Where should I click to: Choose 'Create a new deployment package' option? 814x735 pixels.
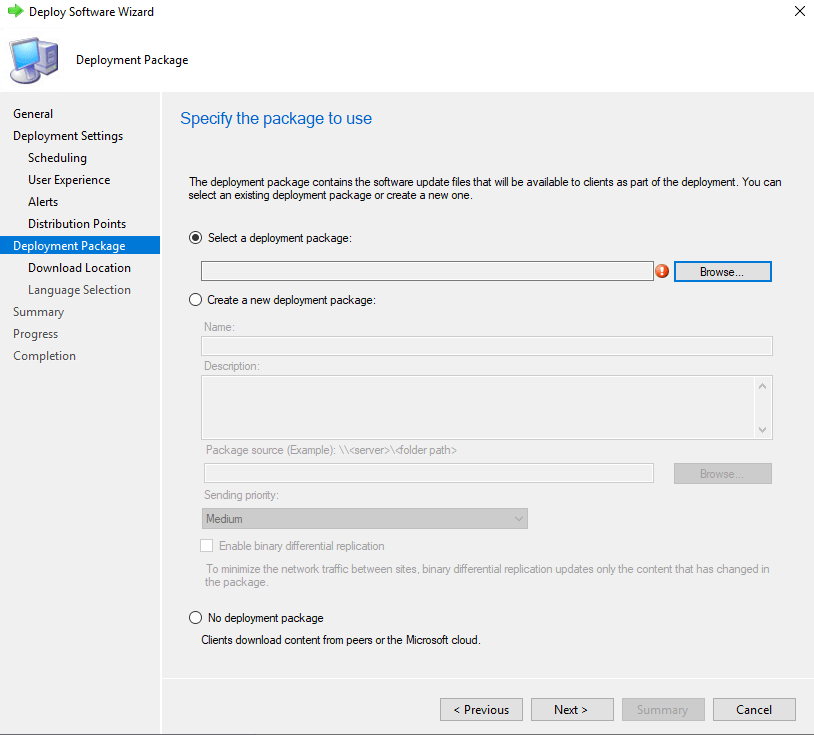click(195, 300)
